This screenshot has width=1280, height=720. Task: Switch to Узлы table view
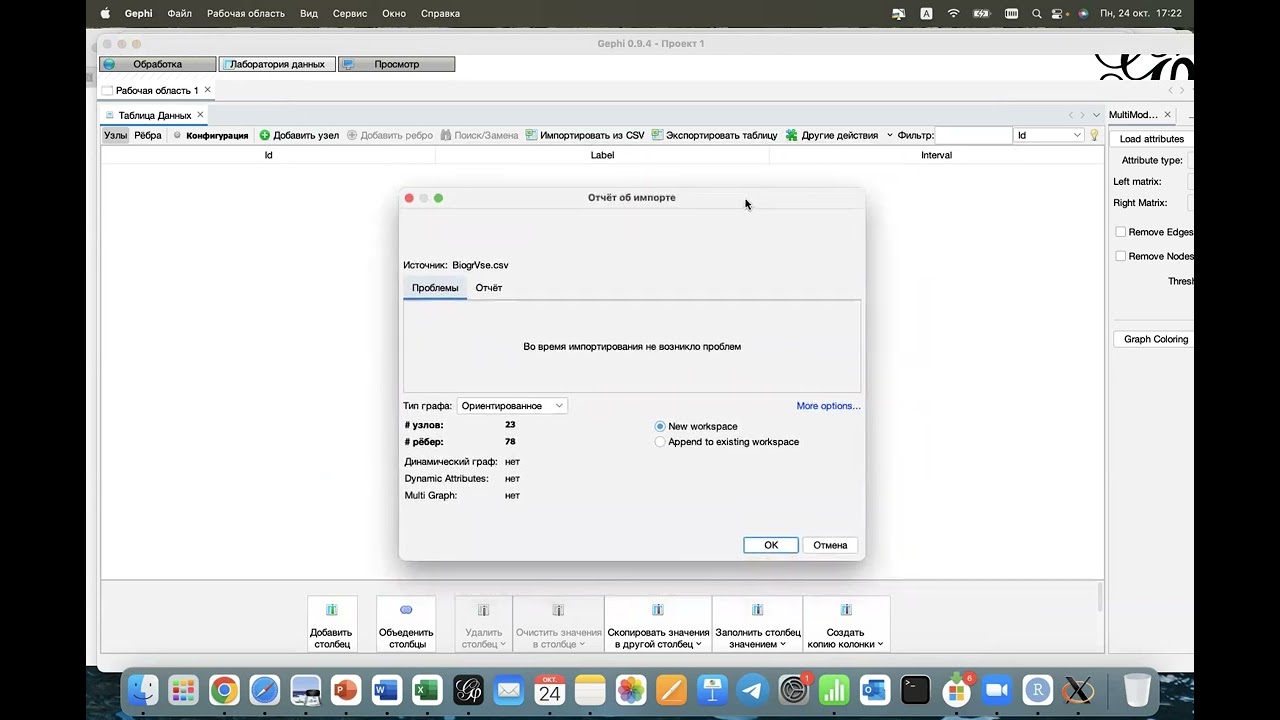pos(116,135)
